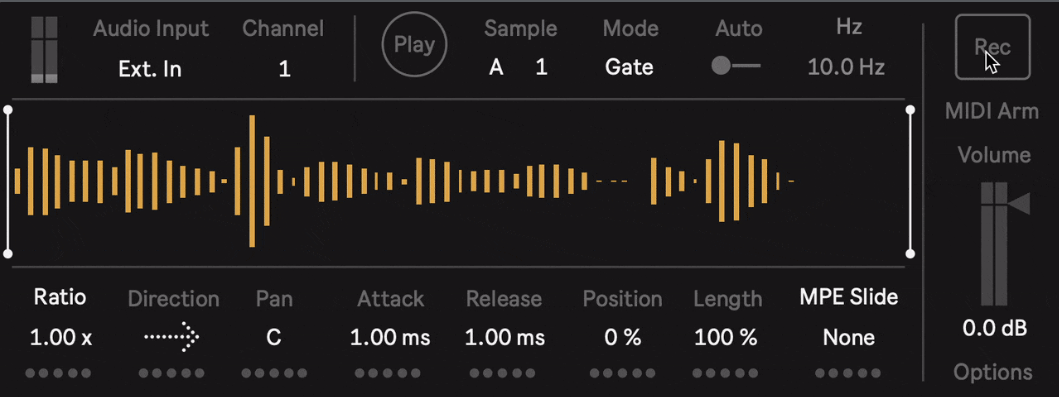1059x397 pixels.
Task: Click the Position 0 % value
Action: click(x=622, y=338)
